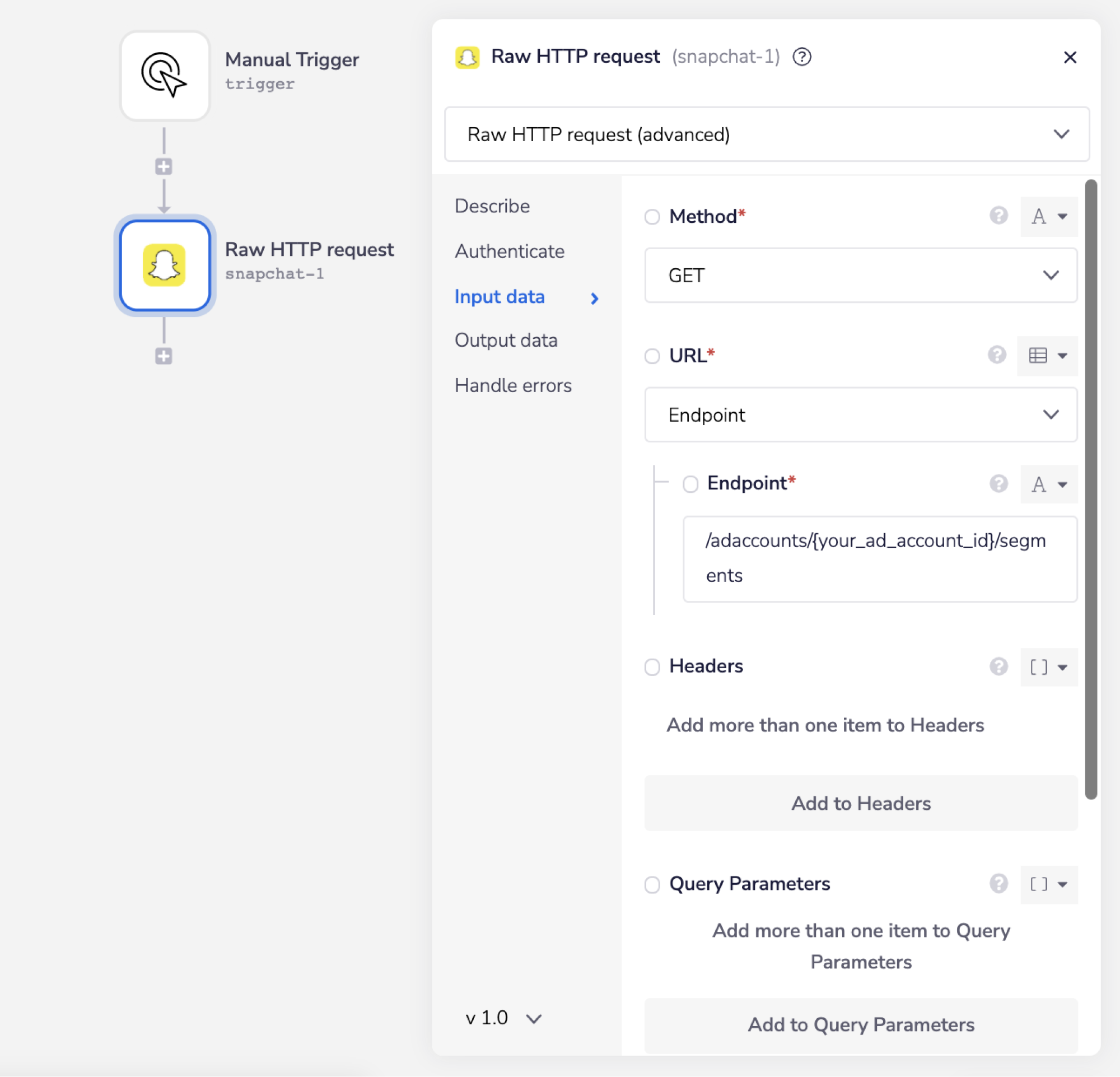This screenshot has height=1077, width=1120.
Task: Click the help icon for Method field
Action: click(x=998, y=216)
